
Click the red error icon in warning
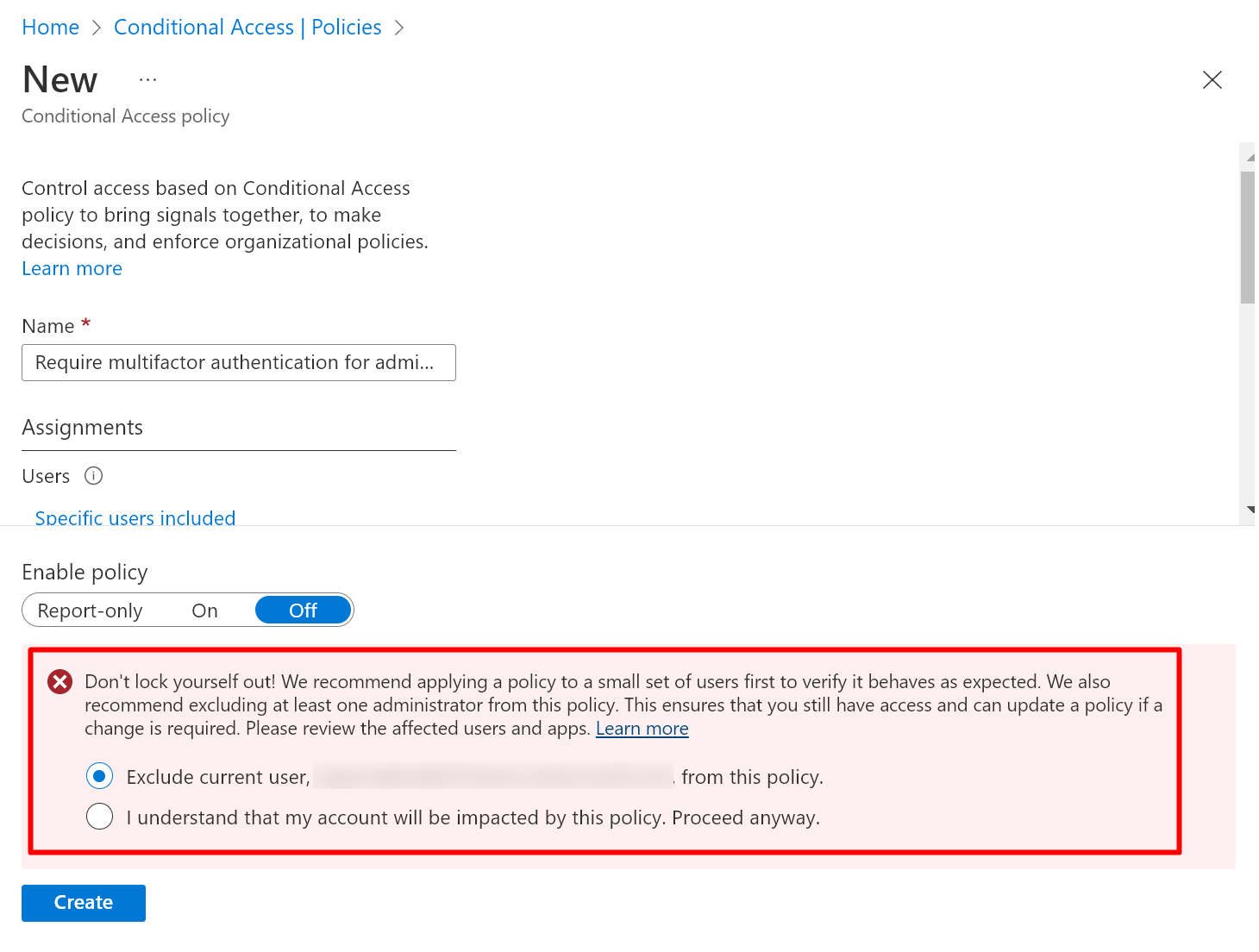click(60, 682)
